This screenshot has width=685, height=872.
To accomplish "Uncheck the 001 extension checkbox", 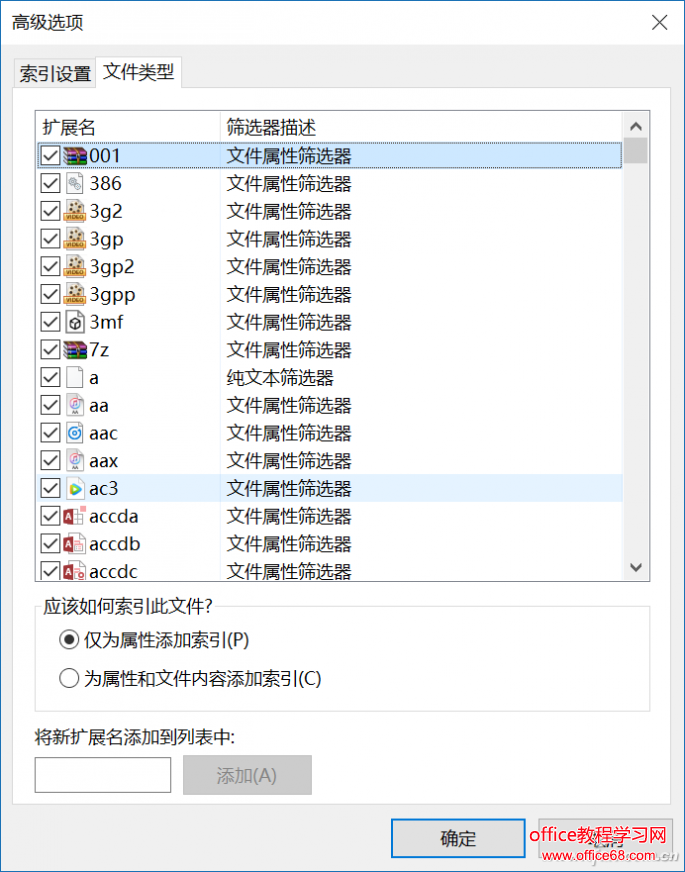I will click(51, 156).
